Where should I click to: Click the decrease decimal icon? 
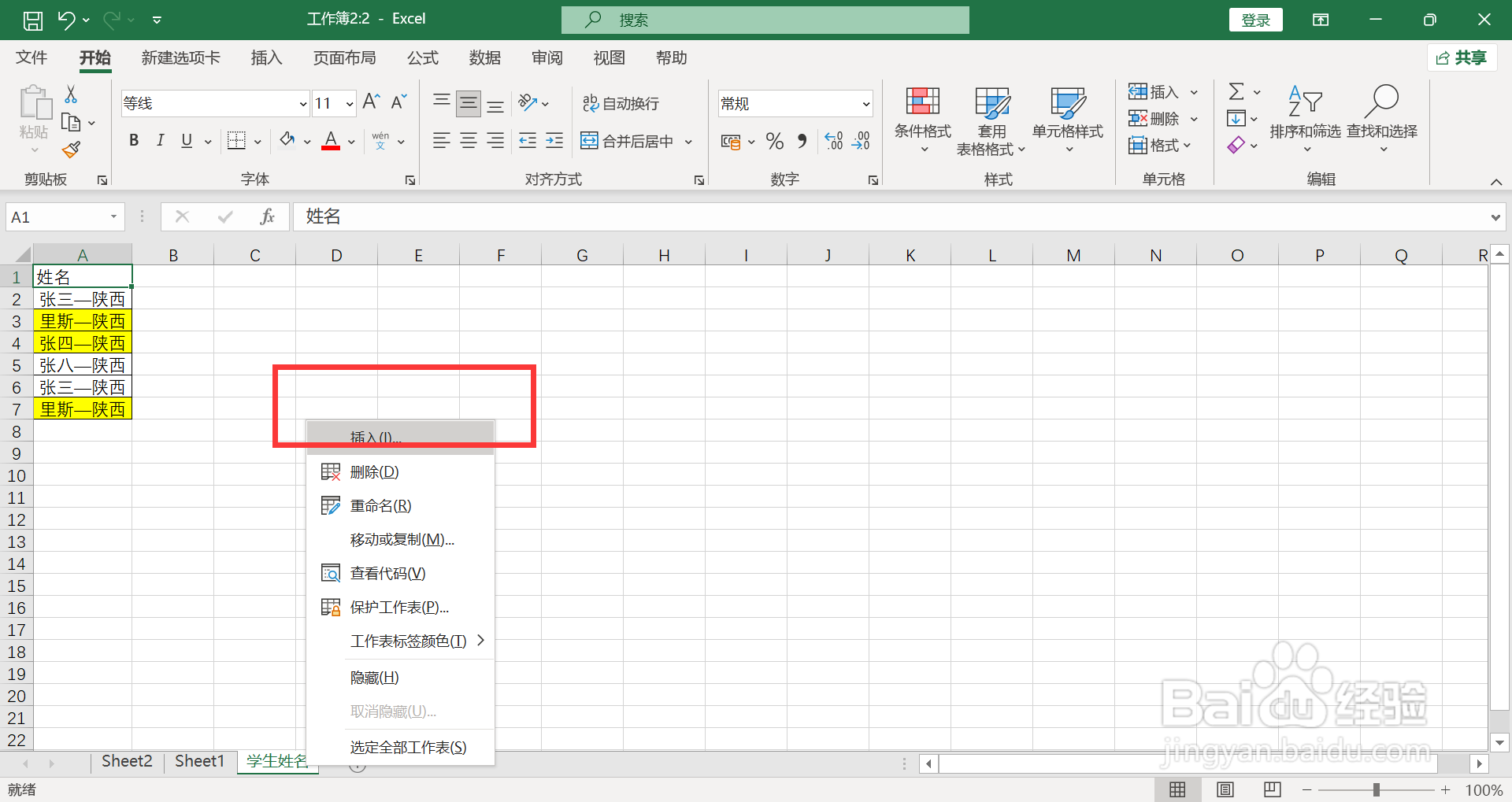click(861, 141)
